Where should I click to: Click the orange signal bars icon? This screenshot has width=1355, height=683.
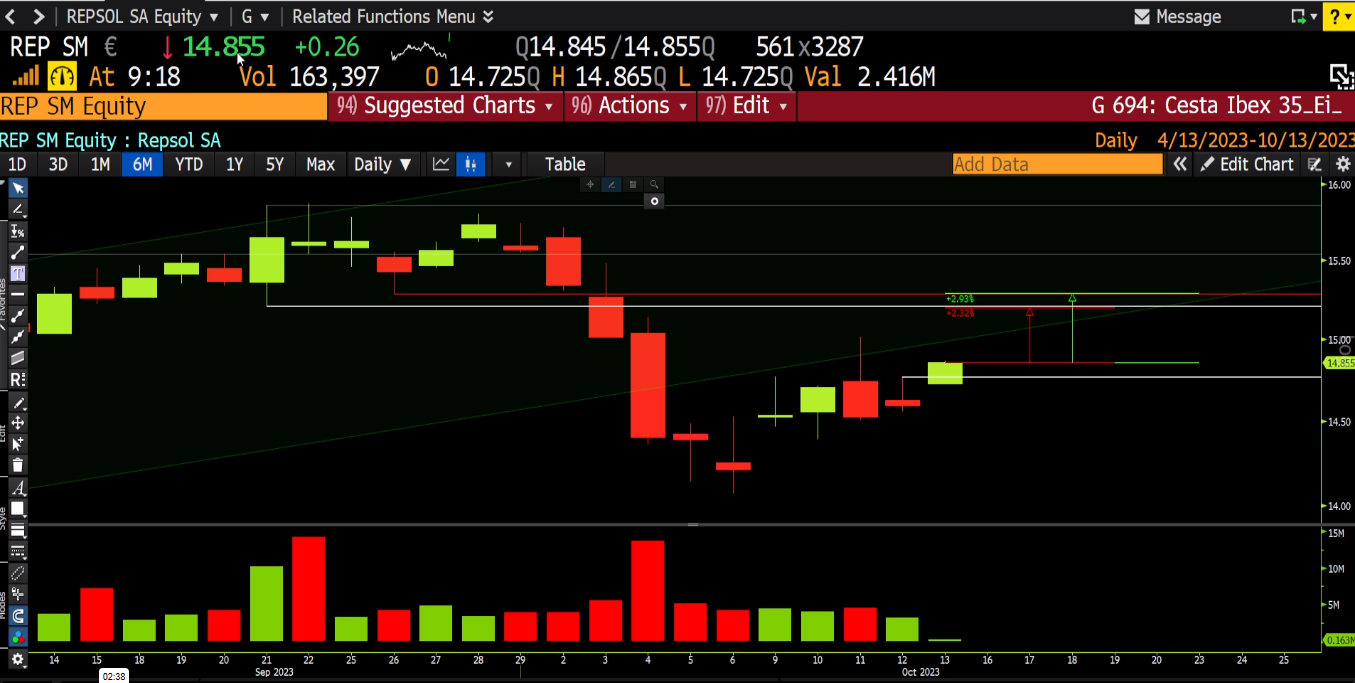click(25, 76)
